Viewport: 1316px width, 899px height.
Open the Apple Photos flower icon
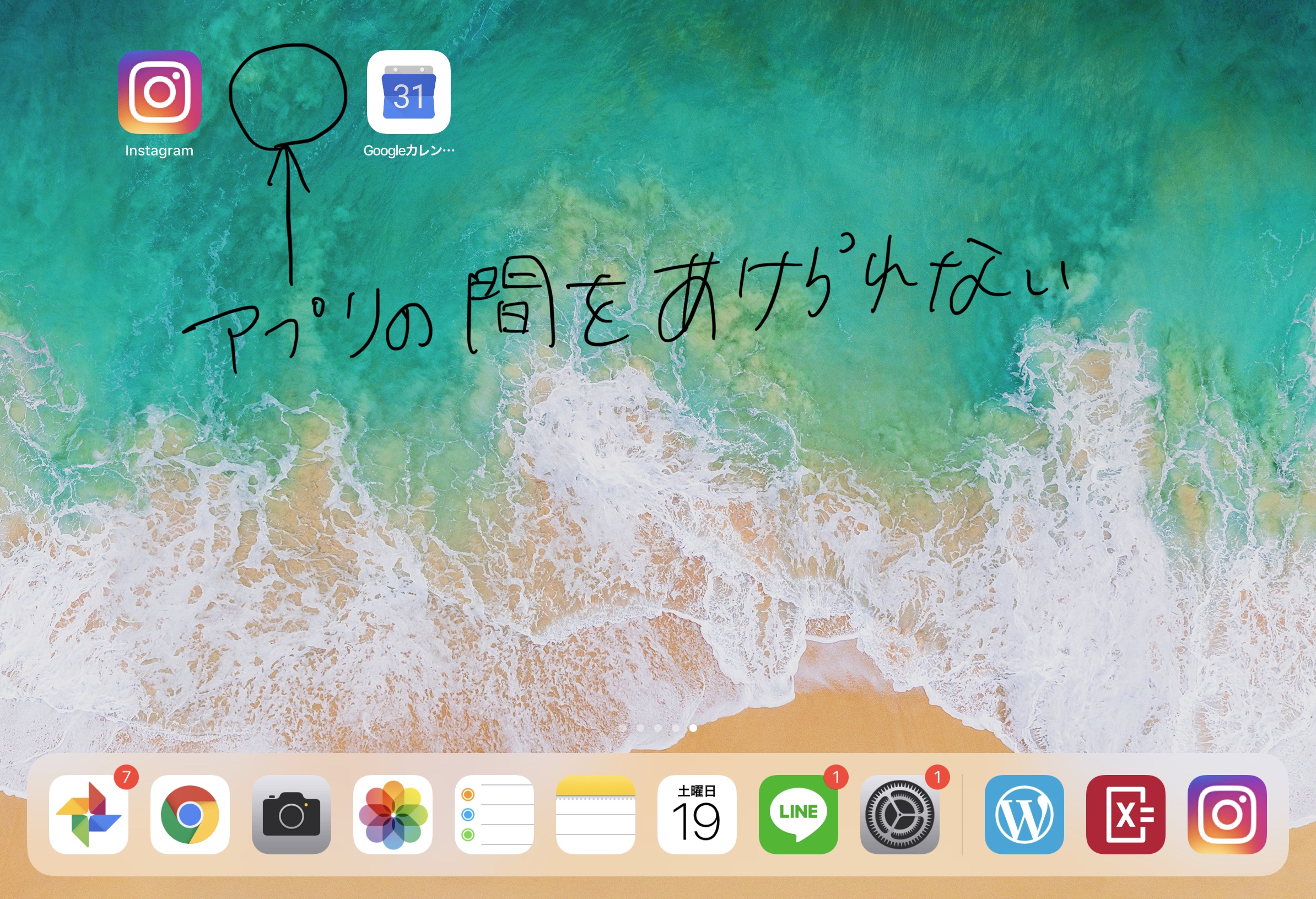(392, 814)
